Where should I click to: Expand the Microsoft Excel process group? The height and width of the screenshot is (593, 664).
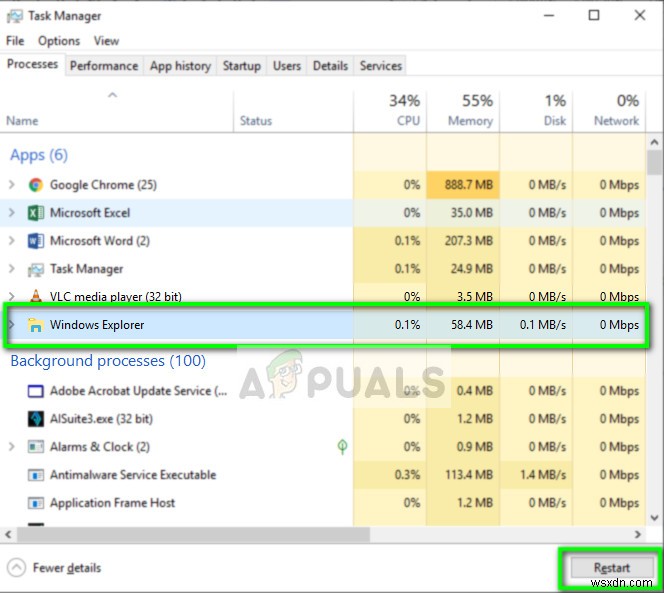[12, 213]
